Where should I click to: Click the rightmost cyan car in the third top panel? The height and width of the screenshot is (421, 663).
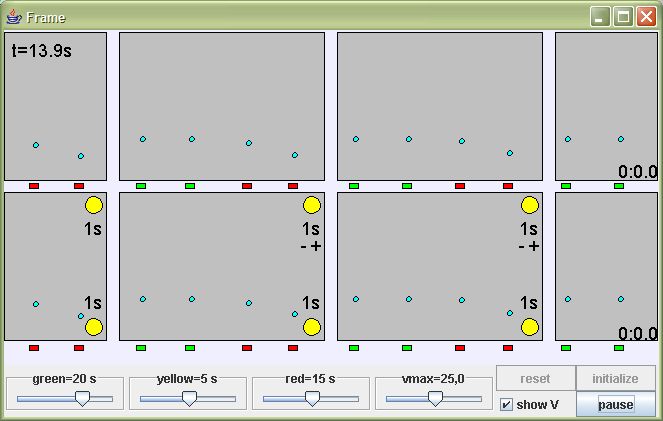[510, 153]
